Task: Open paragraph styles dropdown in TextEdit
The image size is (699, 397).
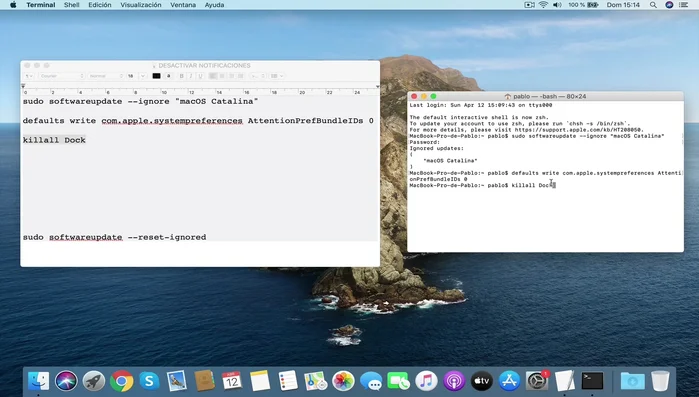Action: click(x=29, y=76)
